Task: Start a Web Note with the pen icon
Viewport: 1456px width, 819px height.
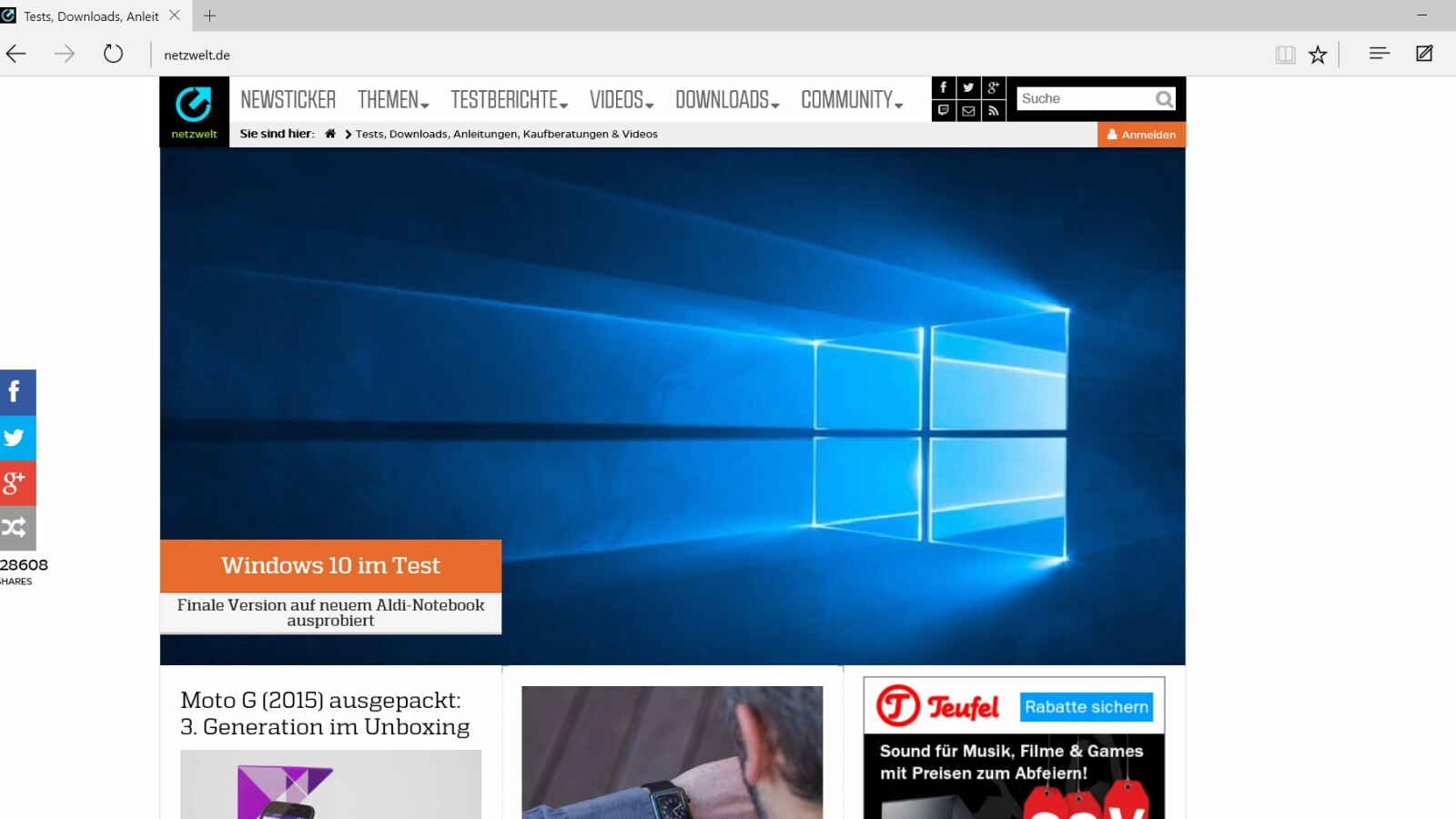Action: point(1423,55)
